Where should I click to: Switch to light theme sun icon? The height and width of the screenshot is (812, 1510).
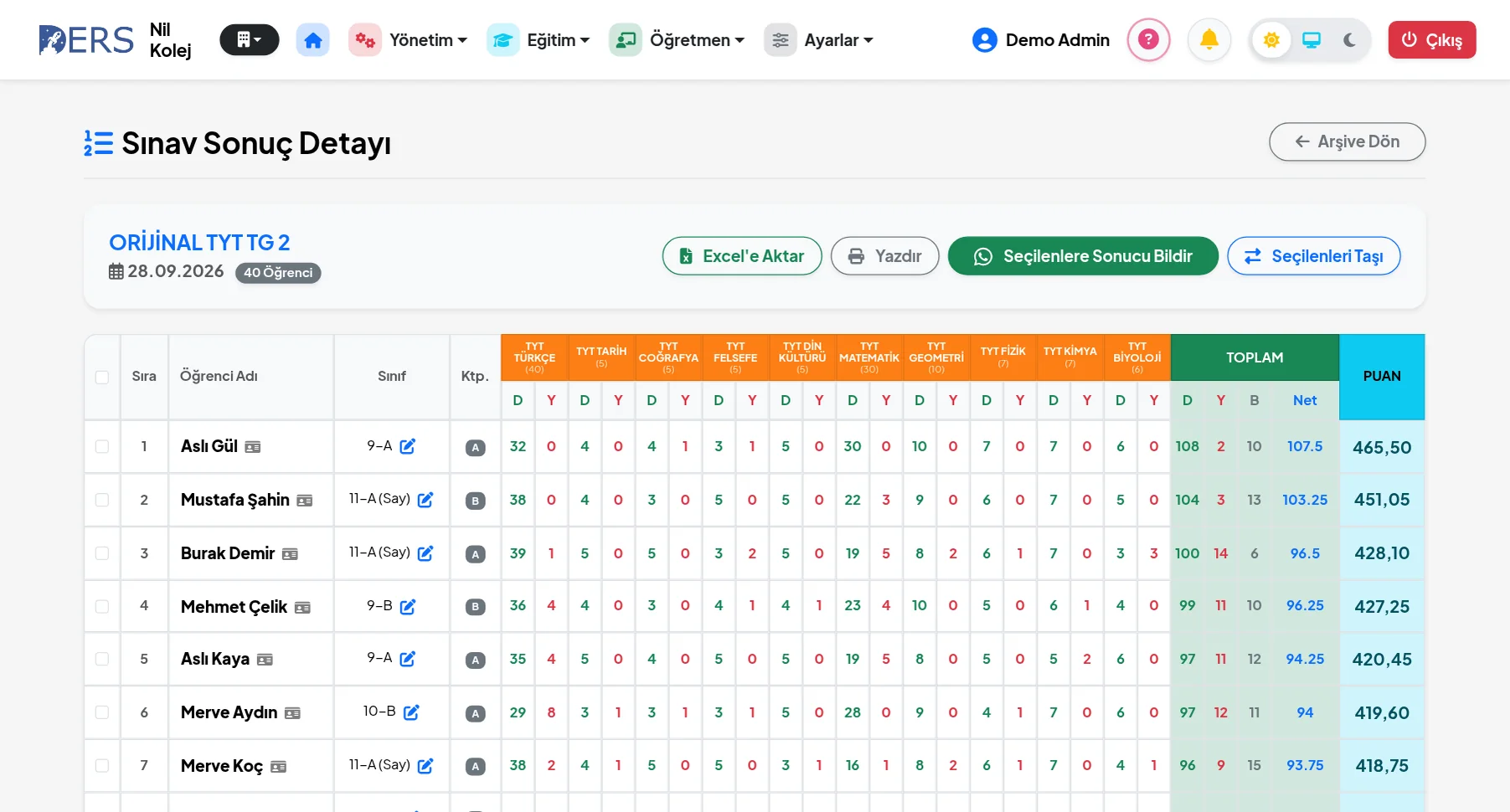(1271, 40)
